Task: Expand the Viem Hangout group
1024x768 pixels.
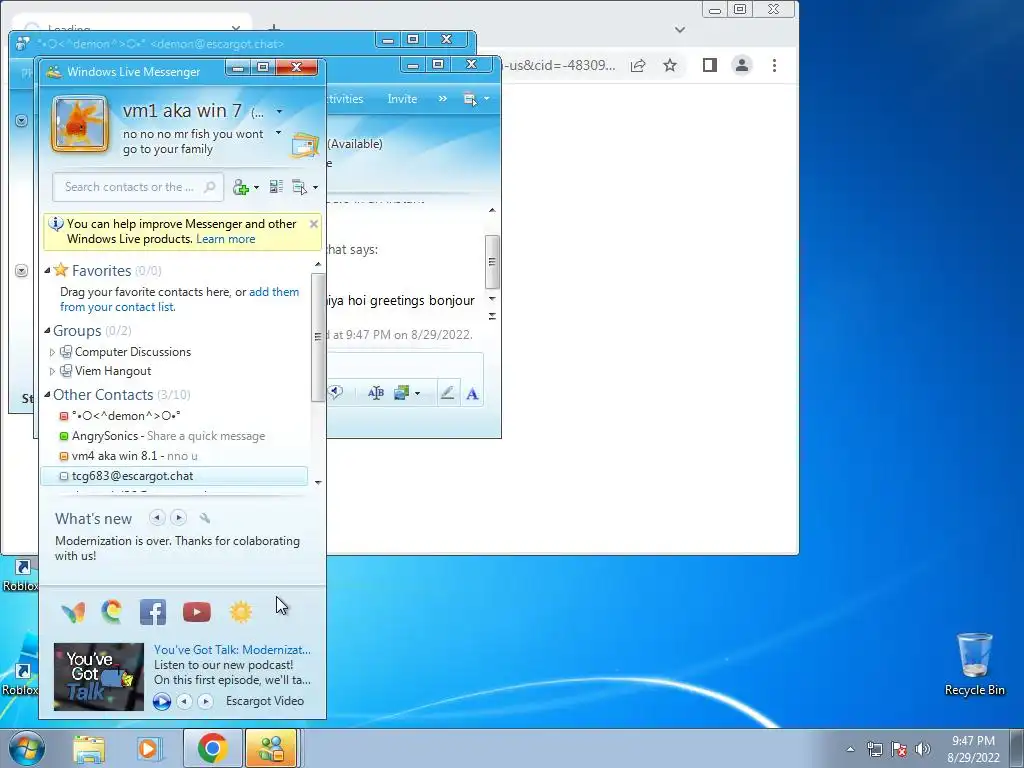Action: (x=52, y=371)
